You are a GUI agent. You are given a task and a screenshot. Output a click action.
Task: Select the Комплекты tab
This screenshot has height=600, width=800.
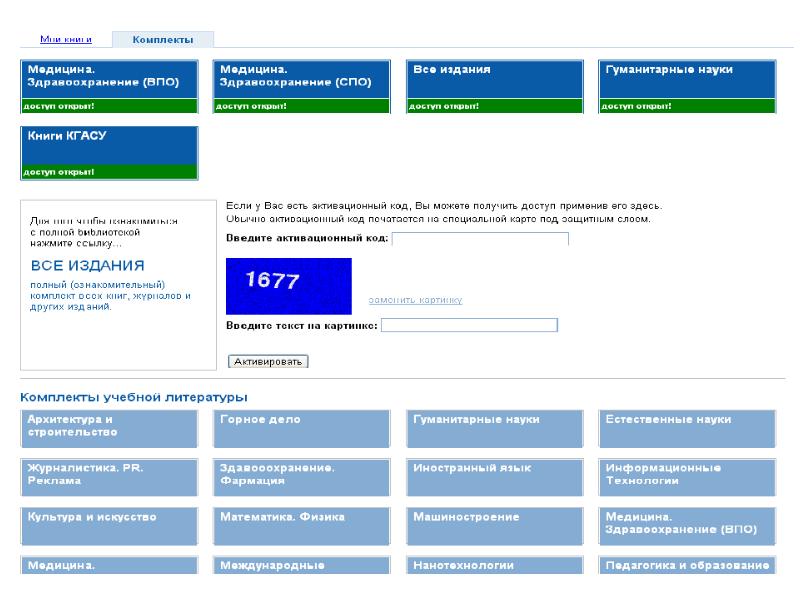pyautogui.click(x=162, y=39)
